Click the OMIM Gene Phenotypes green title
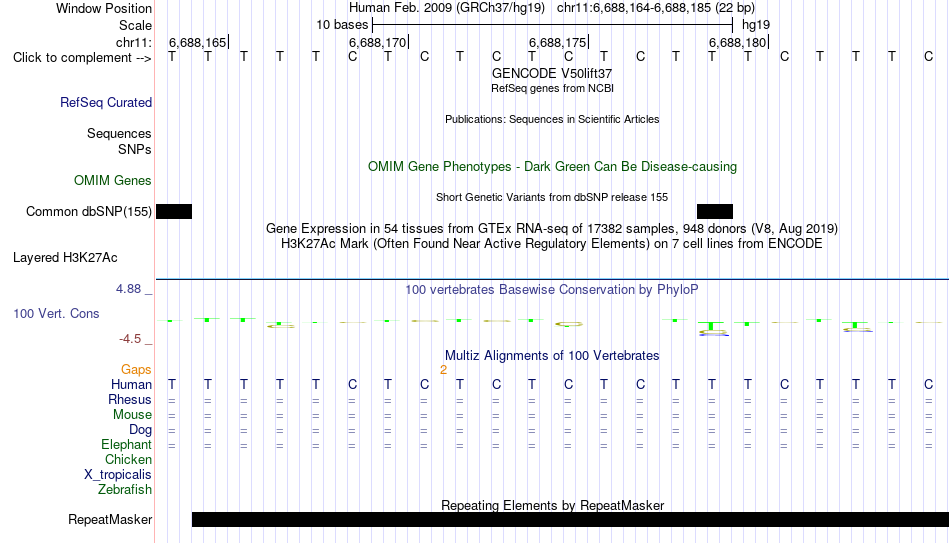The width and height of the screenshot is (950, 543). point(552,167)
